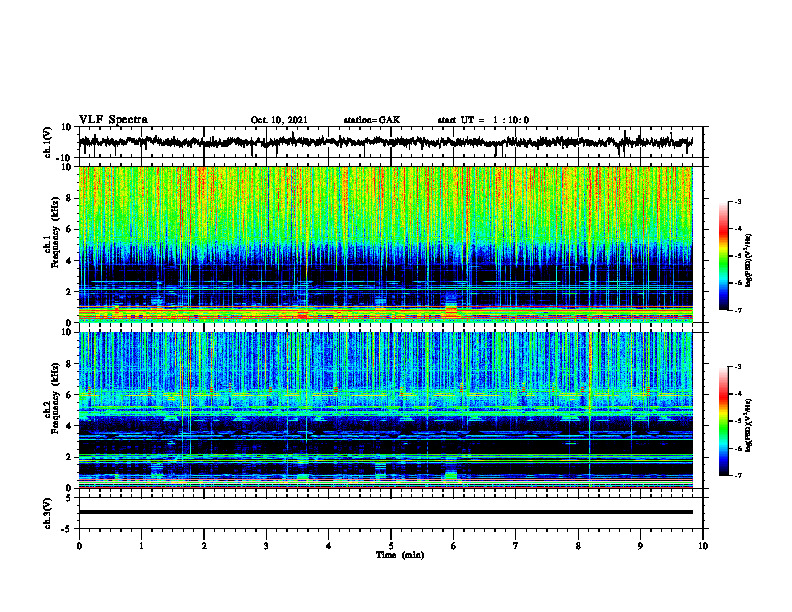Click inside the ch.2 frequency spectrogram
The image size is (792, 612).
click(x=385, y=410)
